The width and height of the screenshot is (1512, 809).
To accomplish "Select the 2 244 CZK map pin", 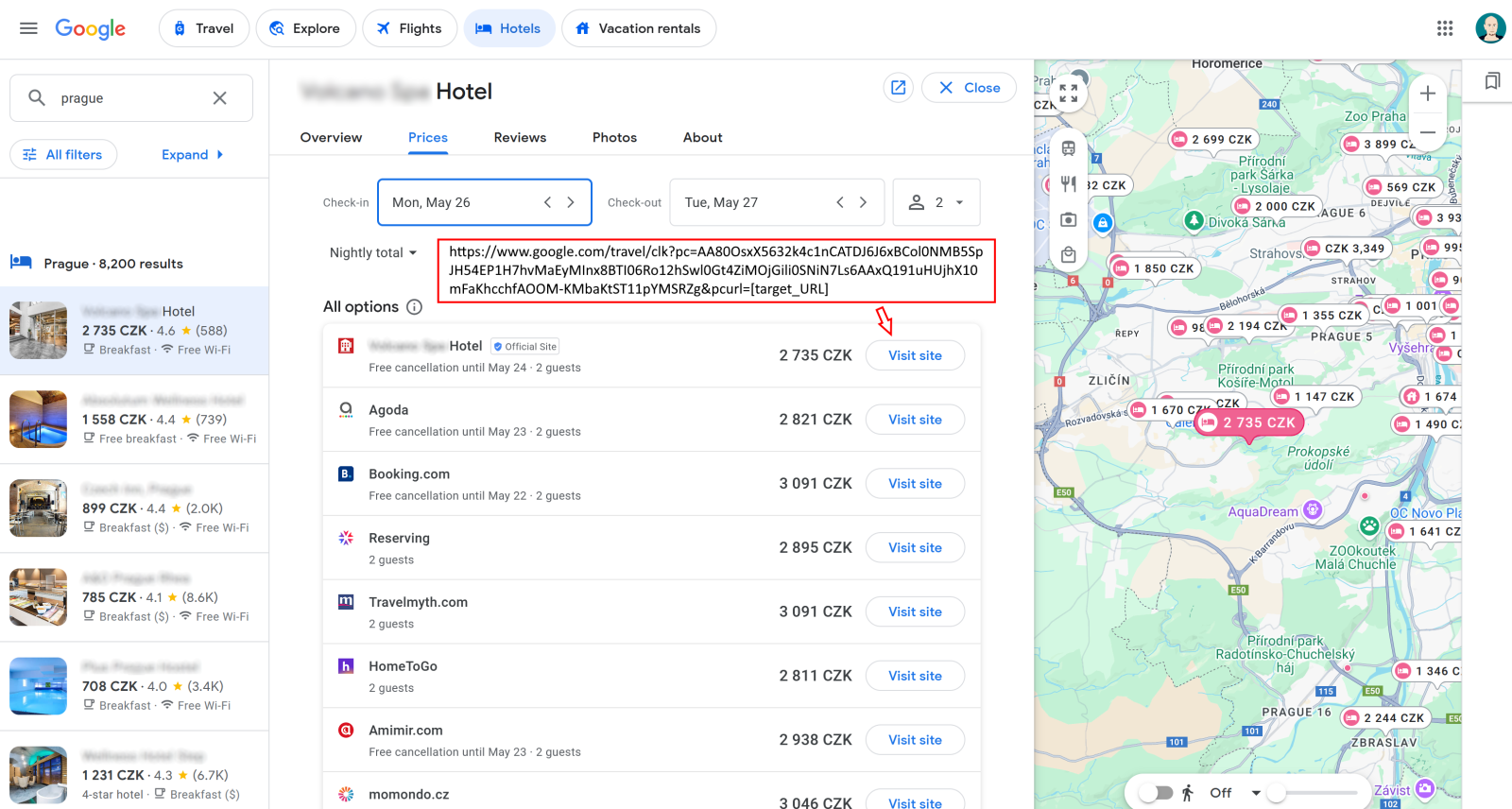I will click(x=1384, y=717).
